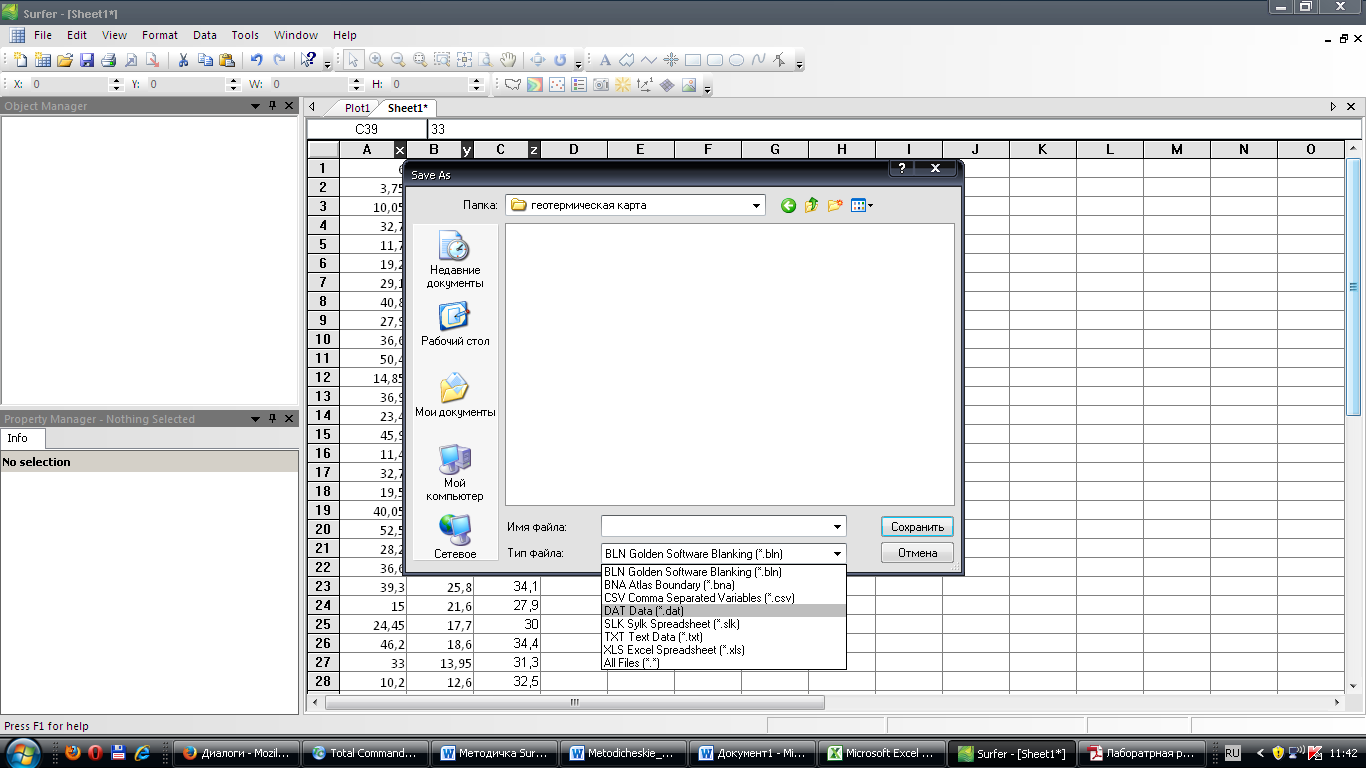Image resolution: width=1366 pixels, height=768 pixels.
Task: Open the Data menu
Action: tap(205, 35)
